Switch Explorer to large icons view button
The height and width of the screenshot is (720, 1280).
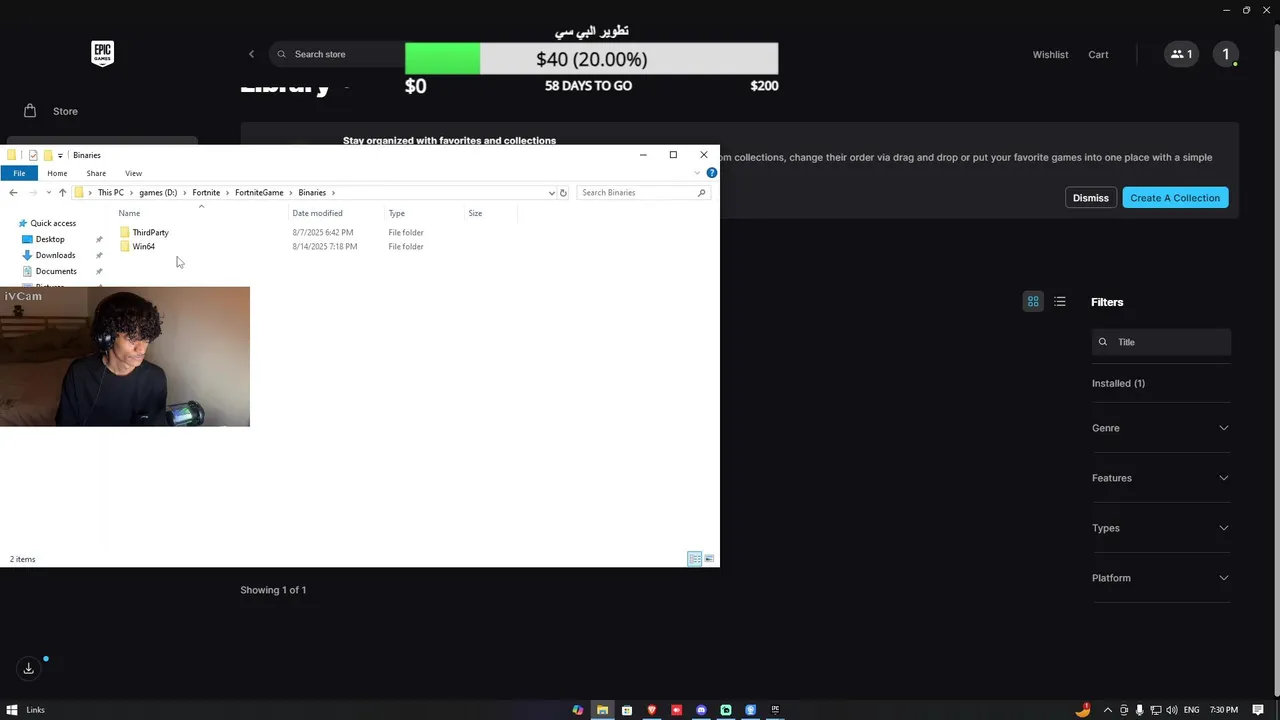pyautogui.click(x=709, y=559)
